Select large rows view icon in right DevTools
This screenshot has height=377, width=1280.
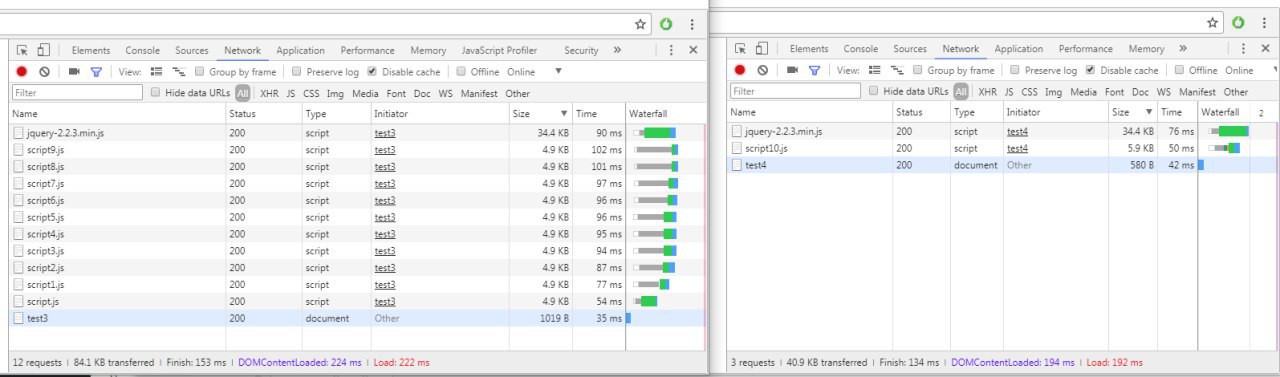874,70
